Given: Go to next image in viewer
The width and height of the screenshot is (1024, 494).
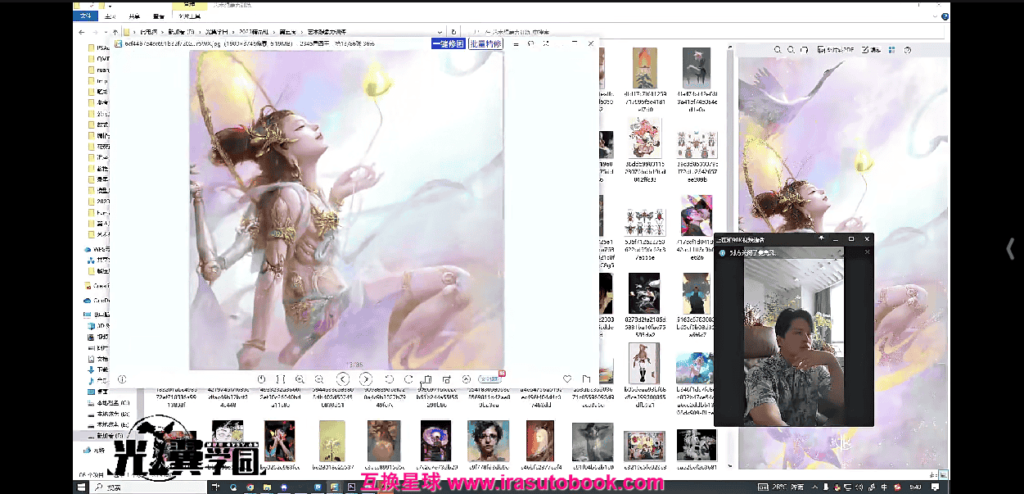Looking at the screenshot, I should tap(366, 379).
